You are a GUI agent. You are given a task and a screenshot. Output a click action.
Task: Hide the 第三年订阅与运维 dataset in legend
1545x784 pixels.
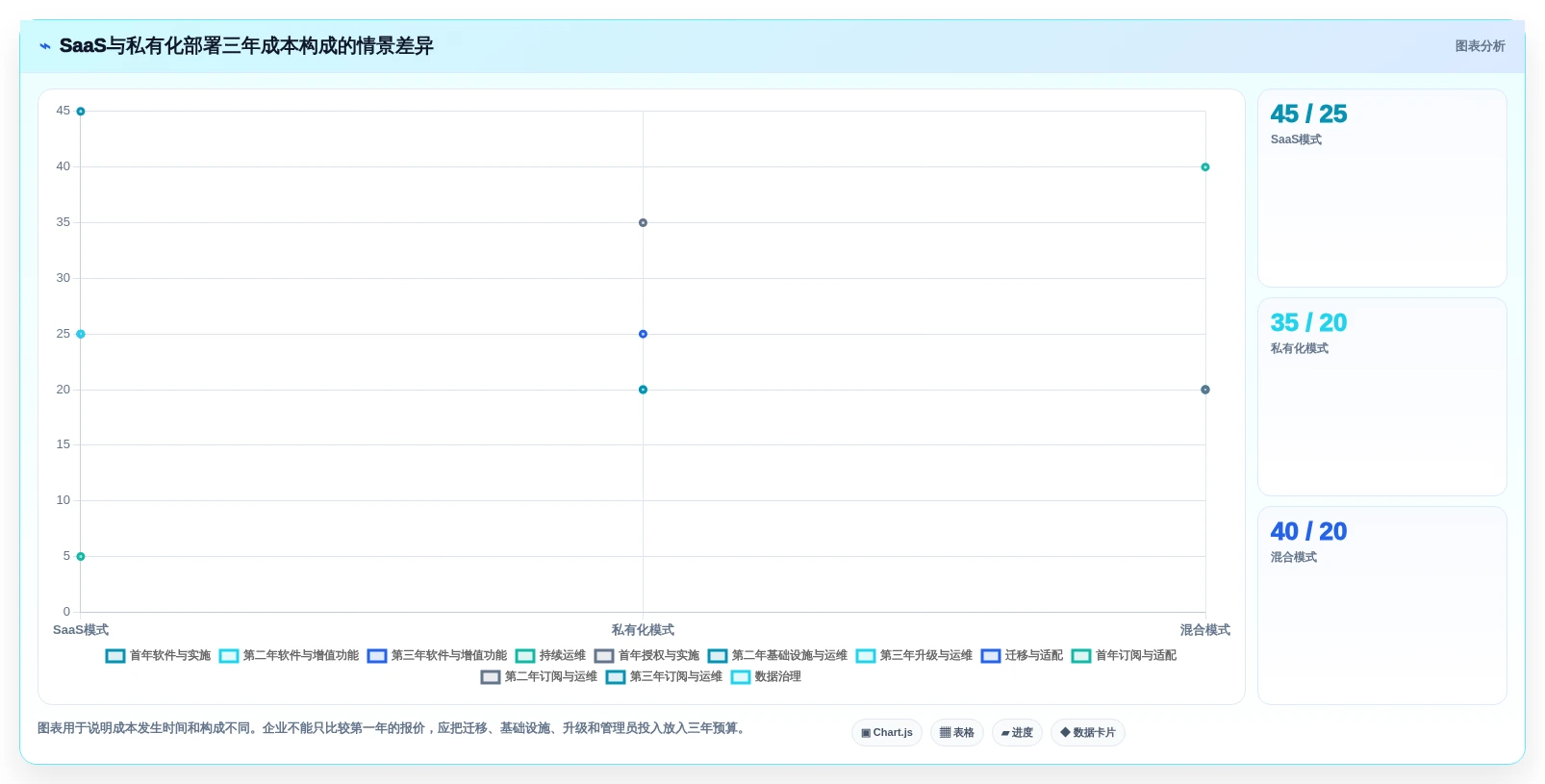click(x=664, y=676)
